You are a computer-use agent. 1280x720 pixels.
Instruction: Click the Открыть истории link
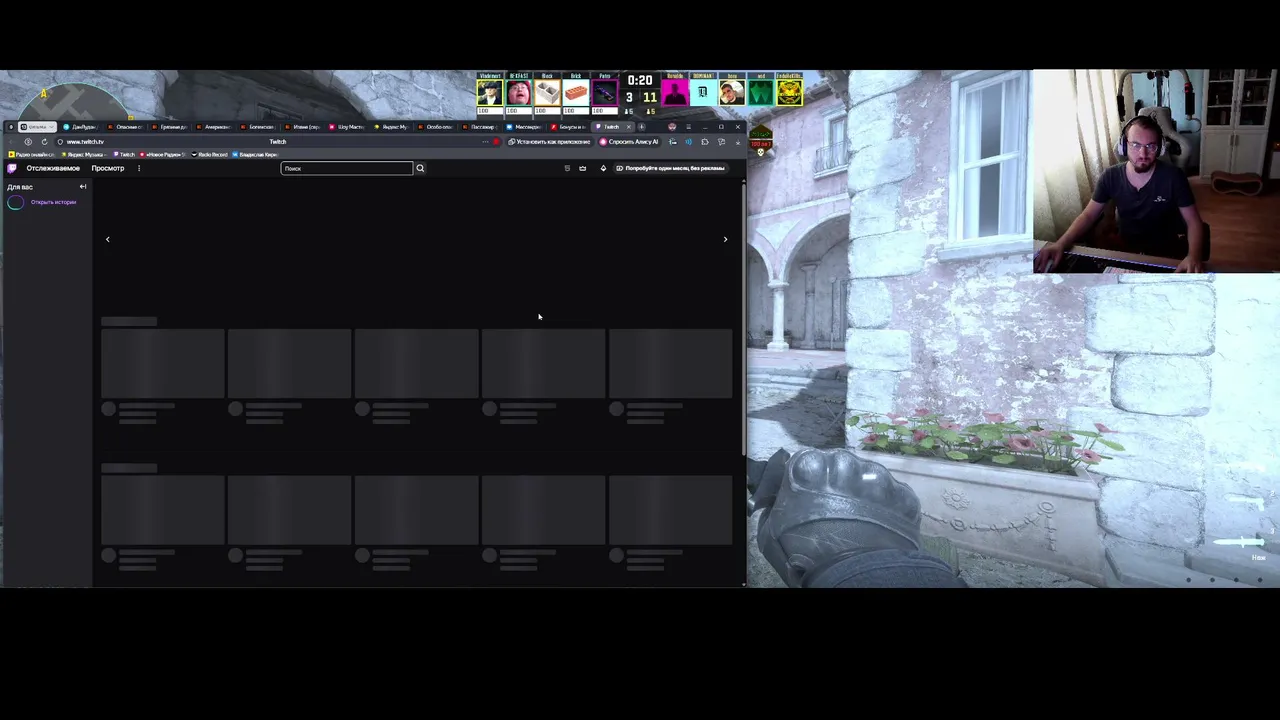[x=53, y=202]
